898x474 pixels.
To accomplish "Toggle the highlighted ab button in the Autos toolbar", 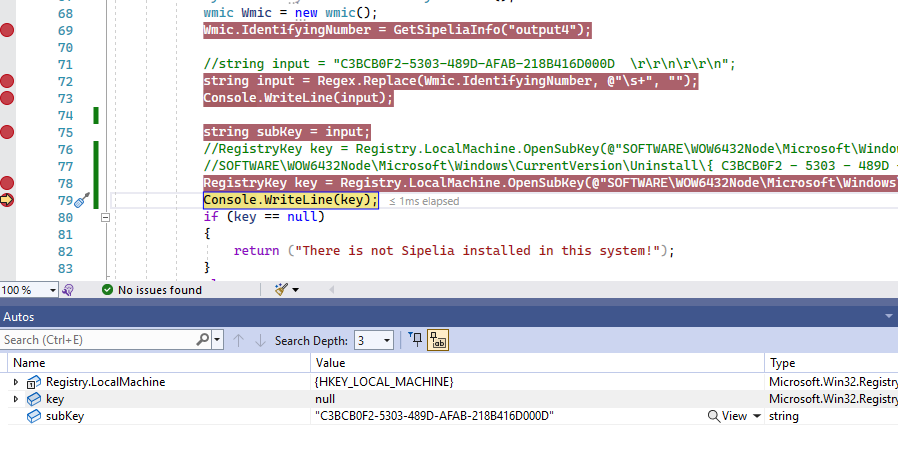I will (x=438, y=340).
